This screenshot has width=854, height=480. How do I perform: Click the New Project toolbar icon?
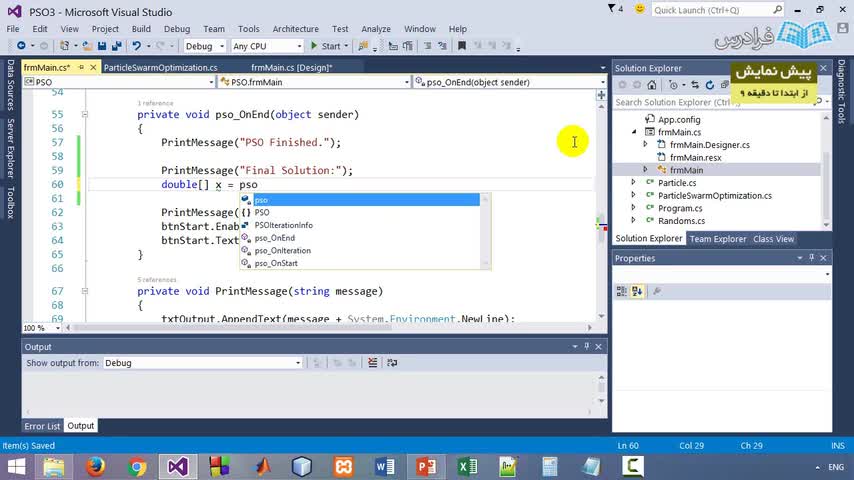click(x=64, y=46)
